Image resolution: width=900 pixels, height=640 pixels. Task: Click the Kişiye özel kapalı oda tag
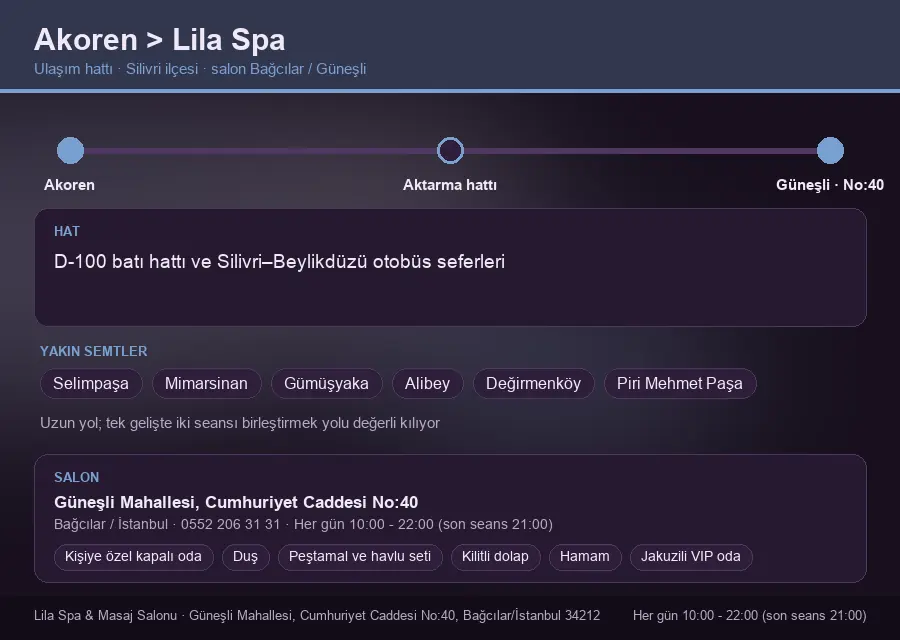(x=133, y=557)
